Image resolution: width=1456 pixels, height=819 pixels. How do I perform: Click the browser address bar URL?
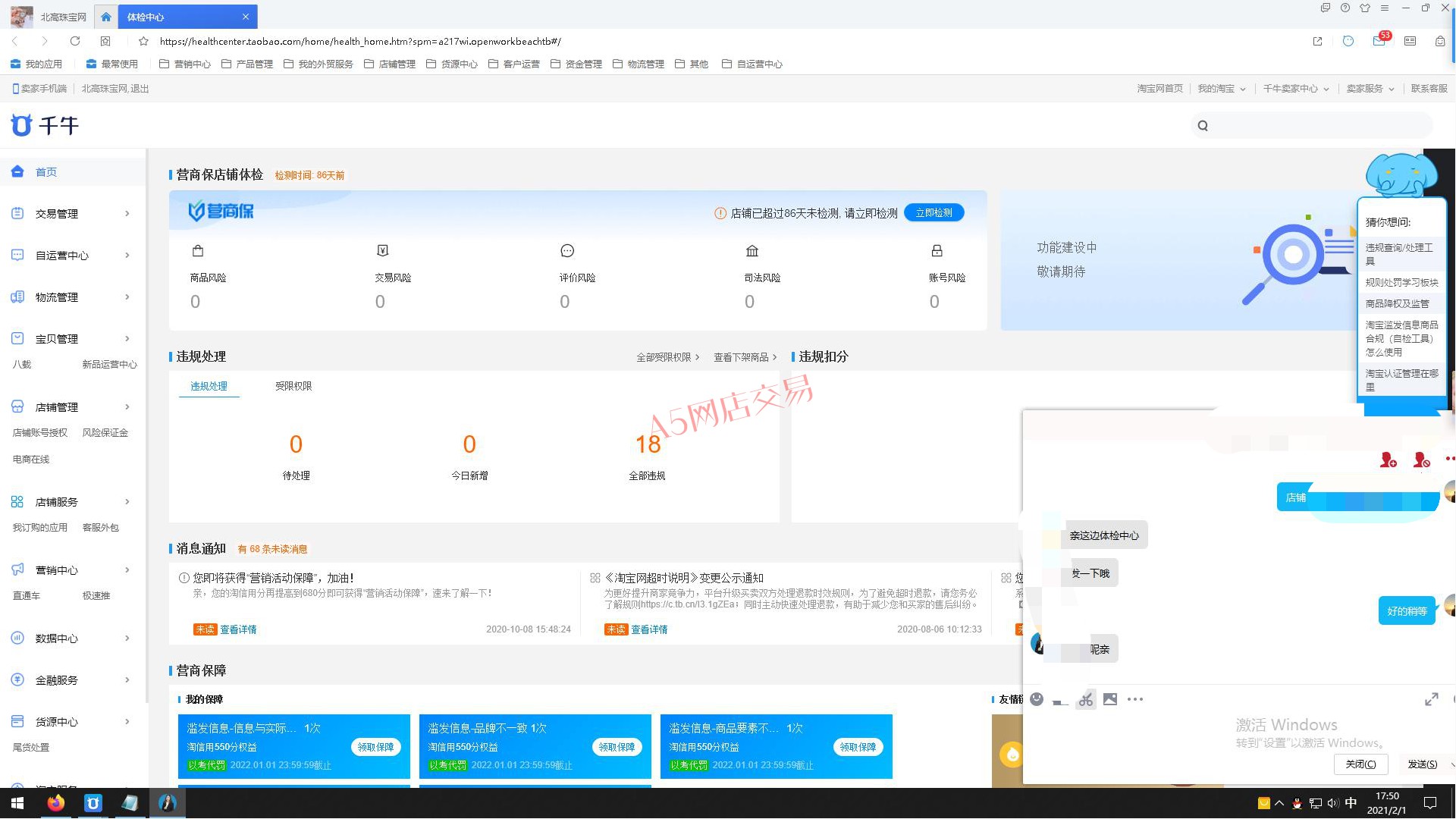click(360, 42)
